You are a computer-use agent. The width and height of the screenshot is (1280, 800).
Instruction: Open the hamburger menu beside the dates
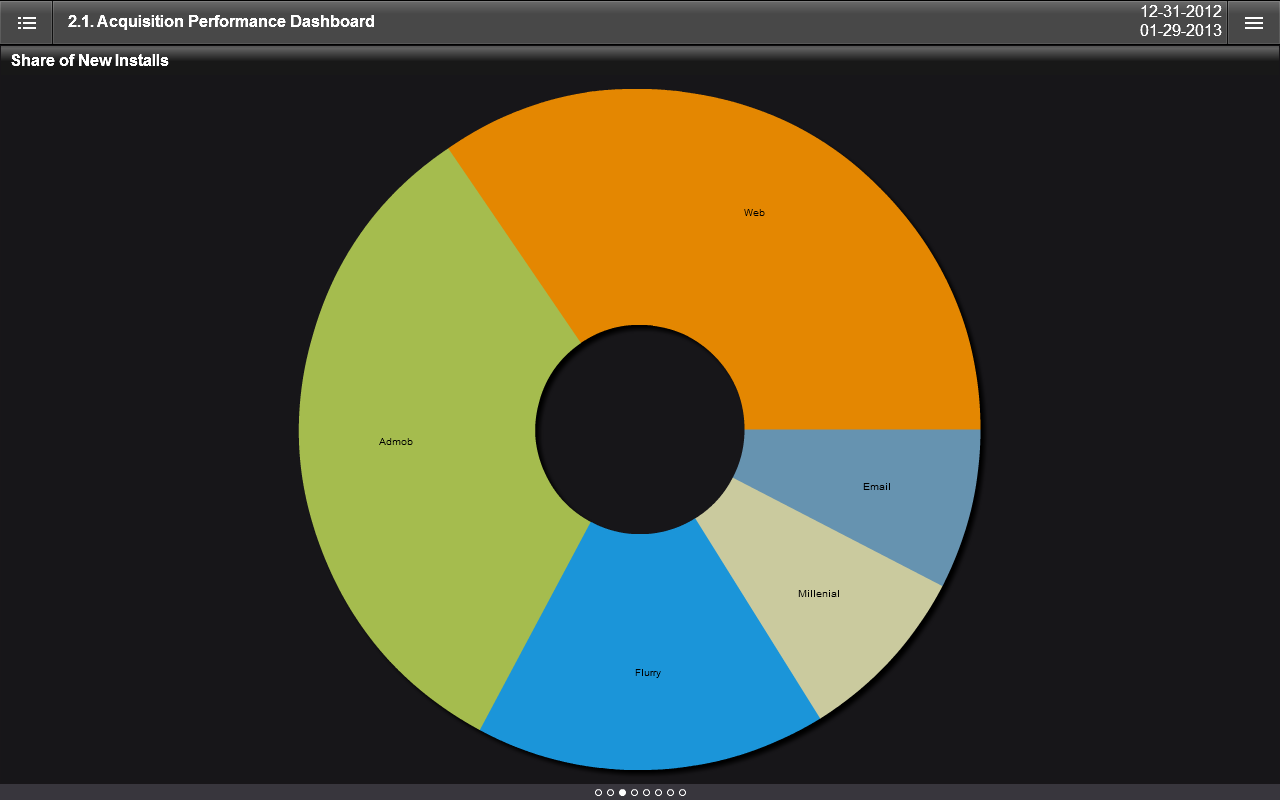click(1253, 22)
